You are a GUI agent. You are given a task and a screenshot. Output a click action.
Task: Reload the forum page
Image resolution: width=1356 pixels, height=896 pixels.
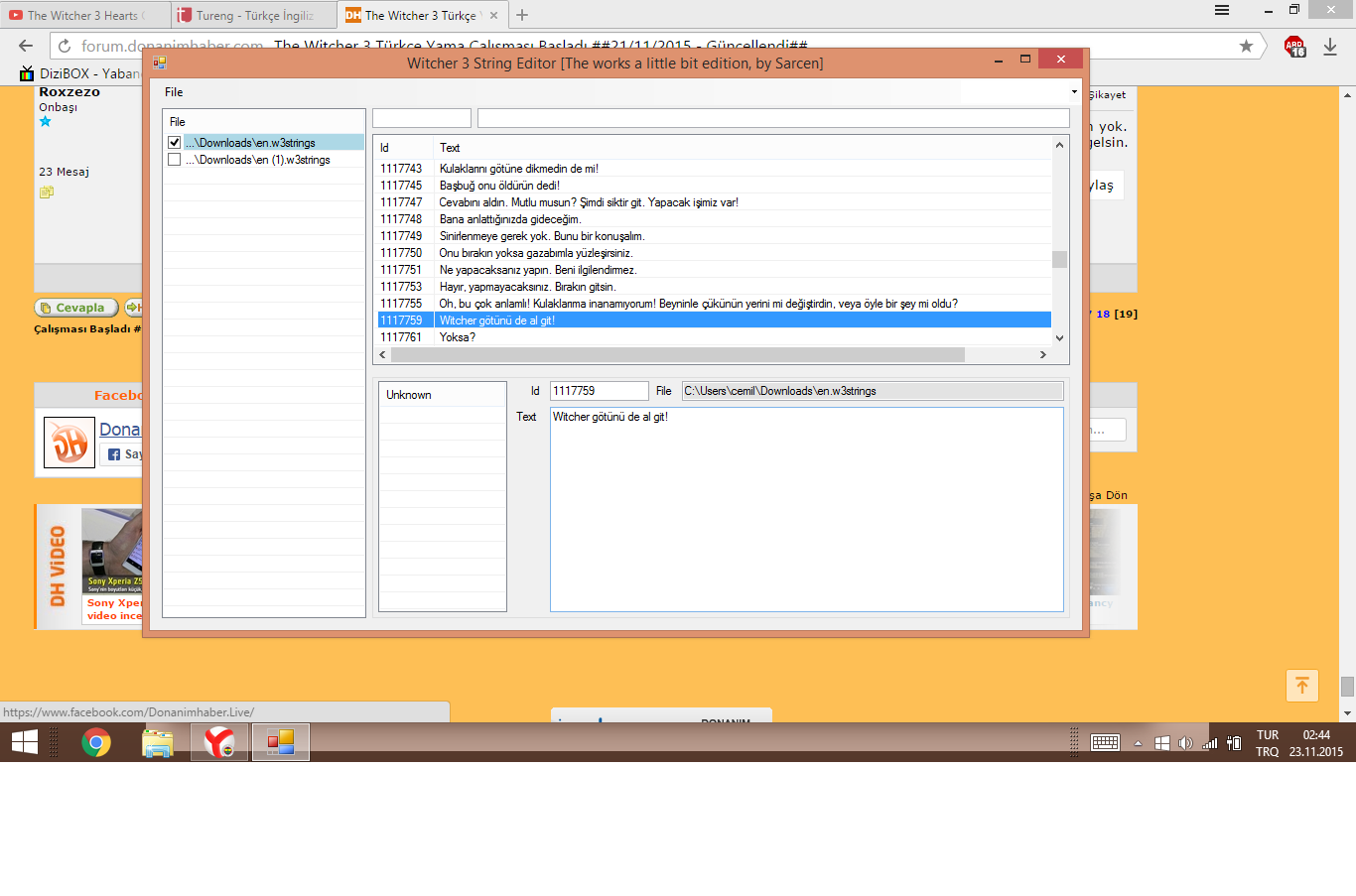[65, 46]
